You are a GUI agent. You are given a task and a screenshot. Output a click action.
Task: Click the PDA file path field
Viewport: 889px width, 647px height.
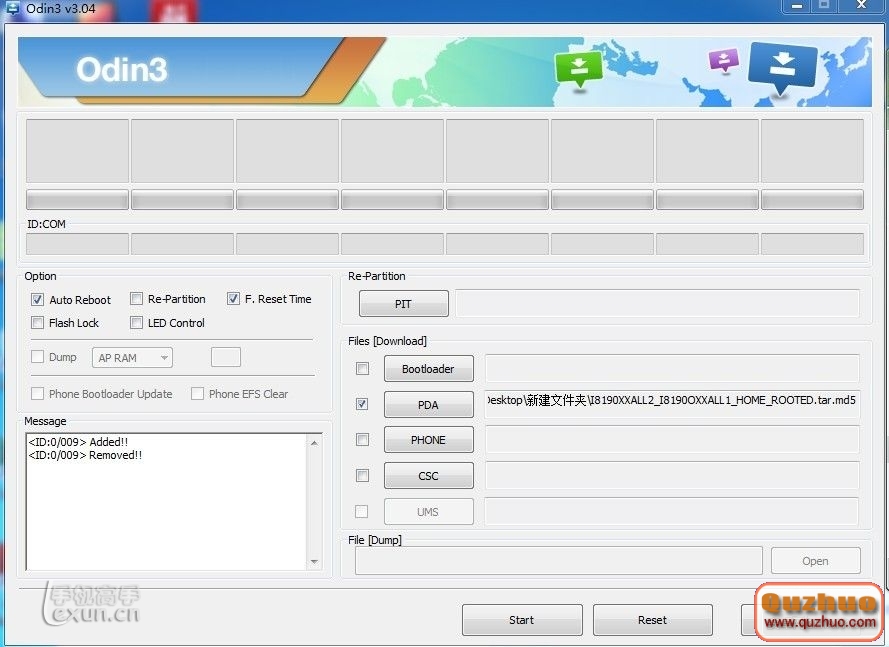pyautogui.click(x=672, y=404)
